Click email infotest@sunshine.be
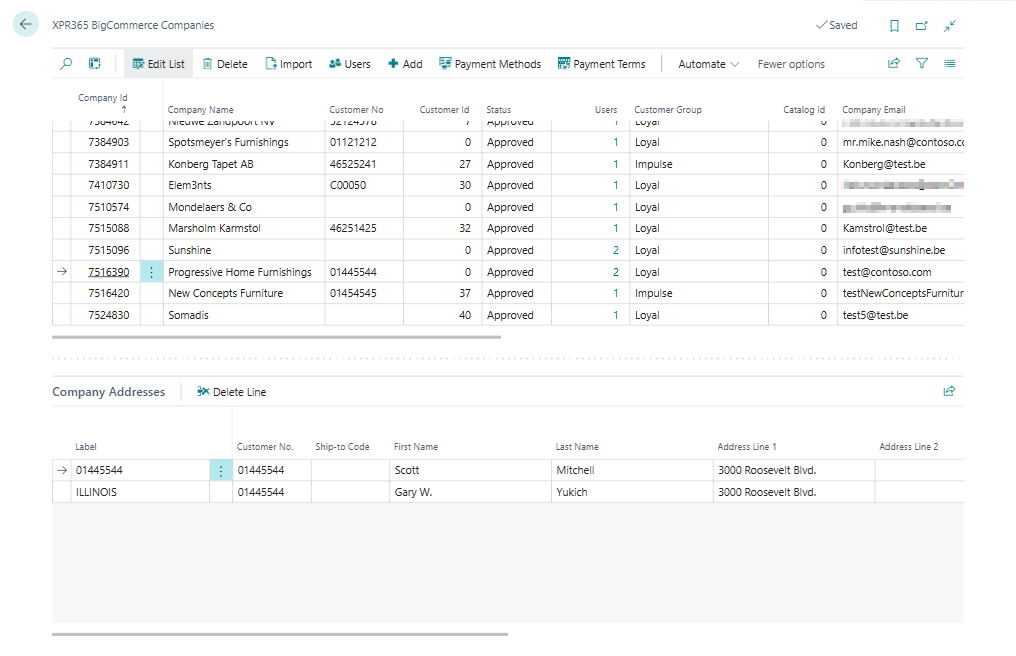This screenshot has height=656, width=1016. click(894, 250)
